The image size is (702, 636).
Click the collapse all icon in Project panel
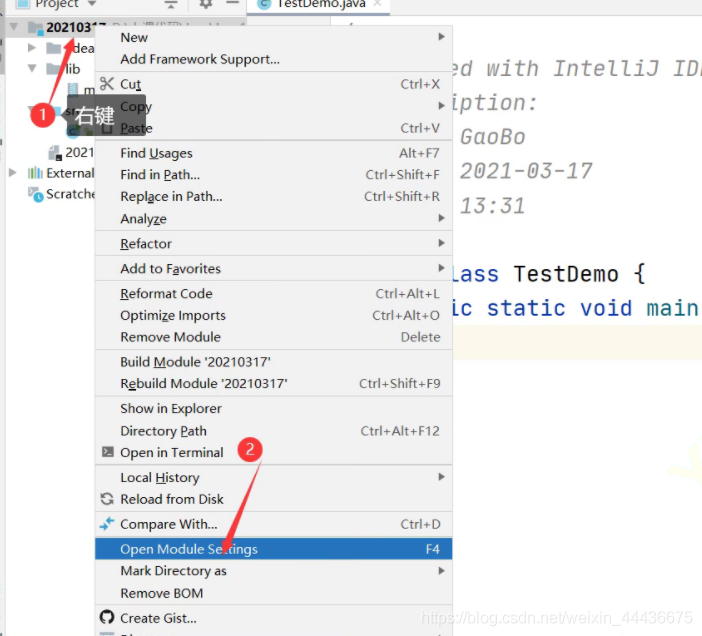171,4
